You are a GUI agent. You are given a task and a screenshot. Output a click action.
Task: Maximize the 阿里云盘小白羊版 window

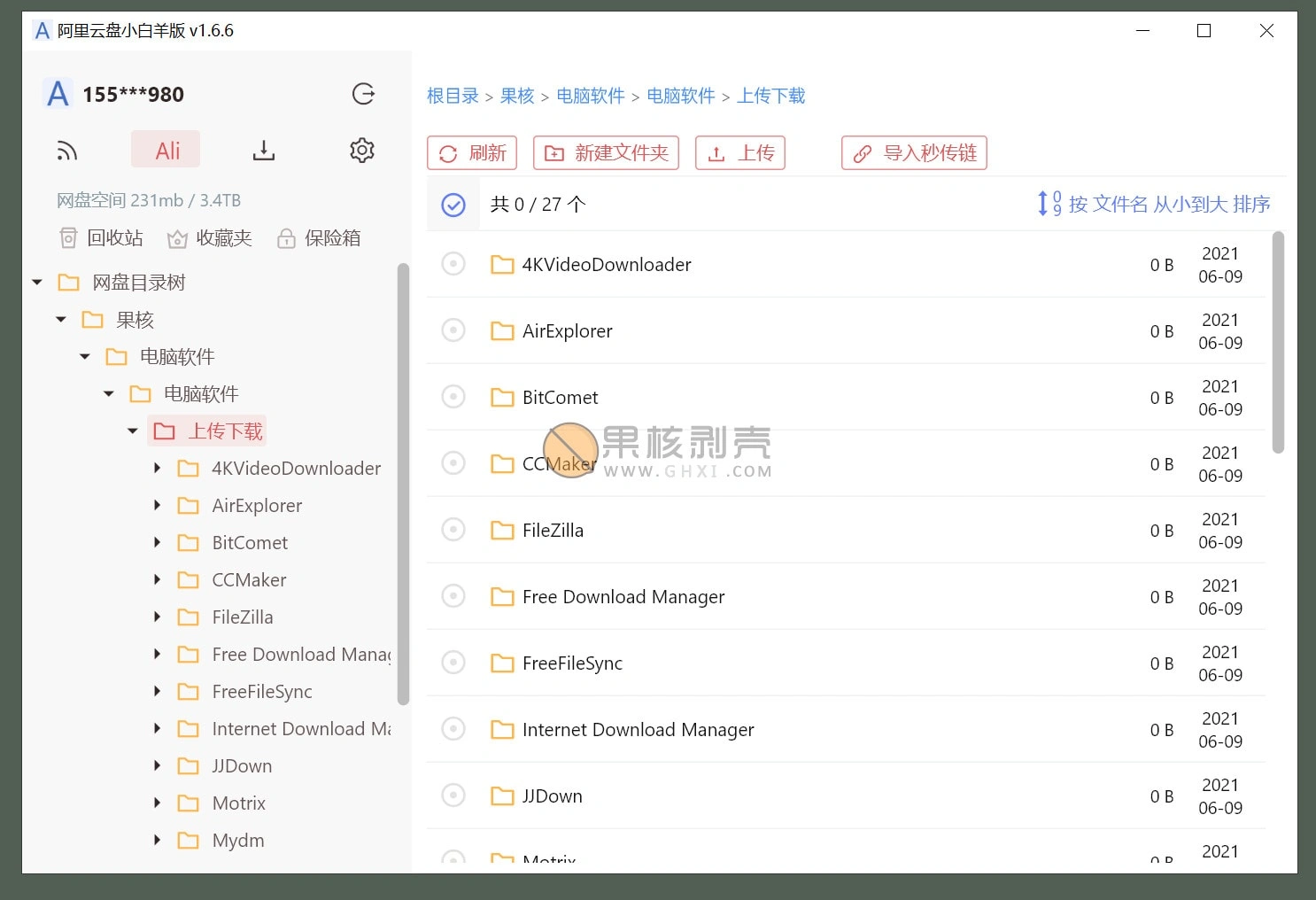coord(1204,31)
